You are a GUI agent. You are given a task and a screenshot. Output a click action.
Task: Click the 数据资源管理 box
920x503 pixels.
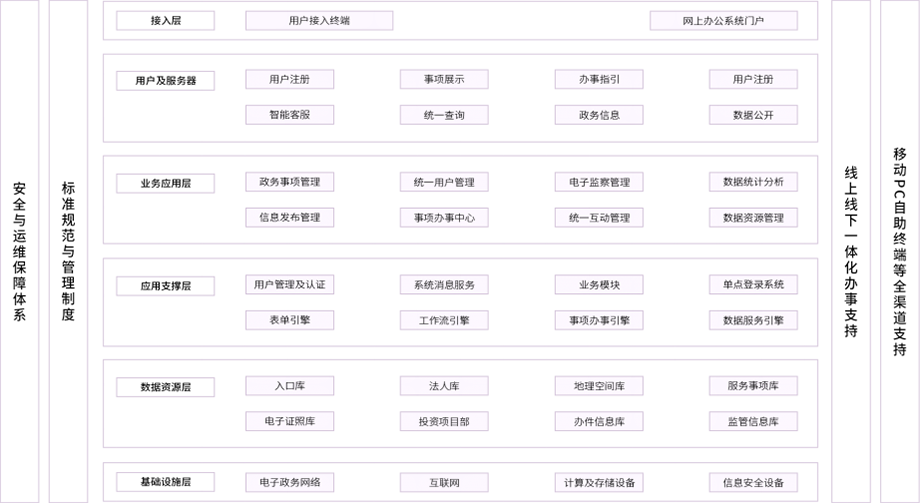point(753,218)
